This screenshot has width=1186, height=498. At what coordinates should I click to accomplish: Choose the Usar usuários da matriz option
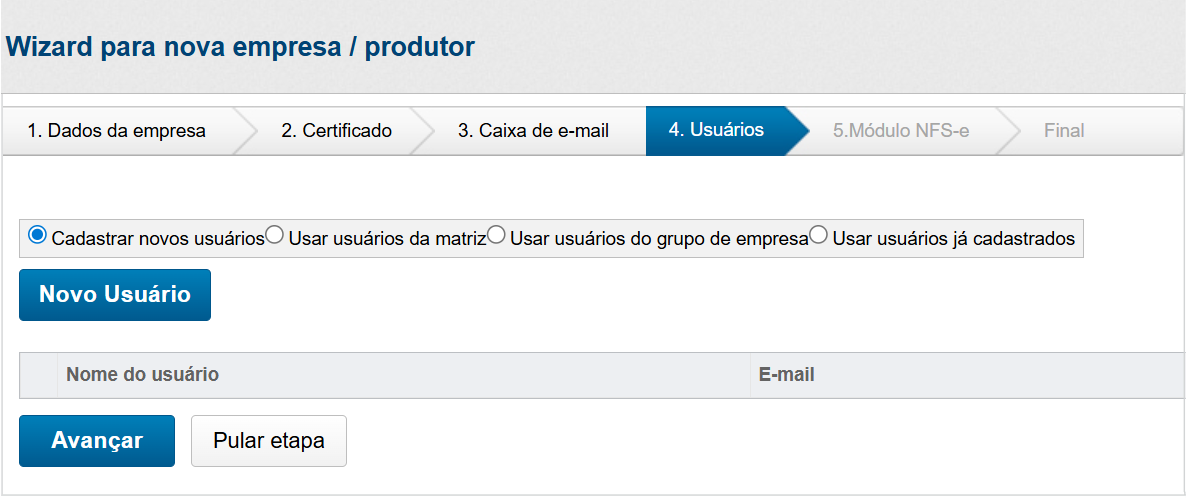[x=275, y=237]
